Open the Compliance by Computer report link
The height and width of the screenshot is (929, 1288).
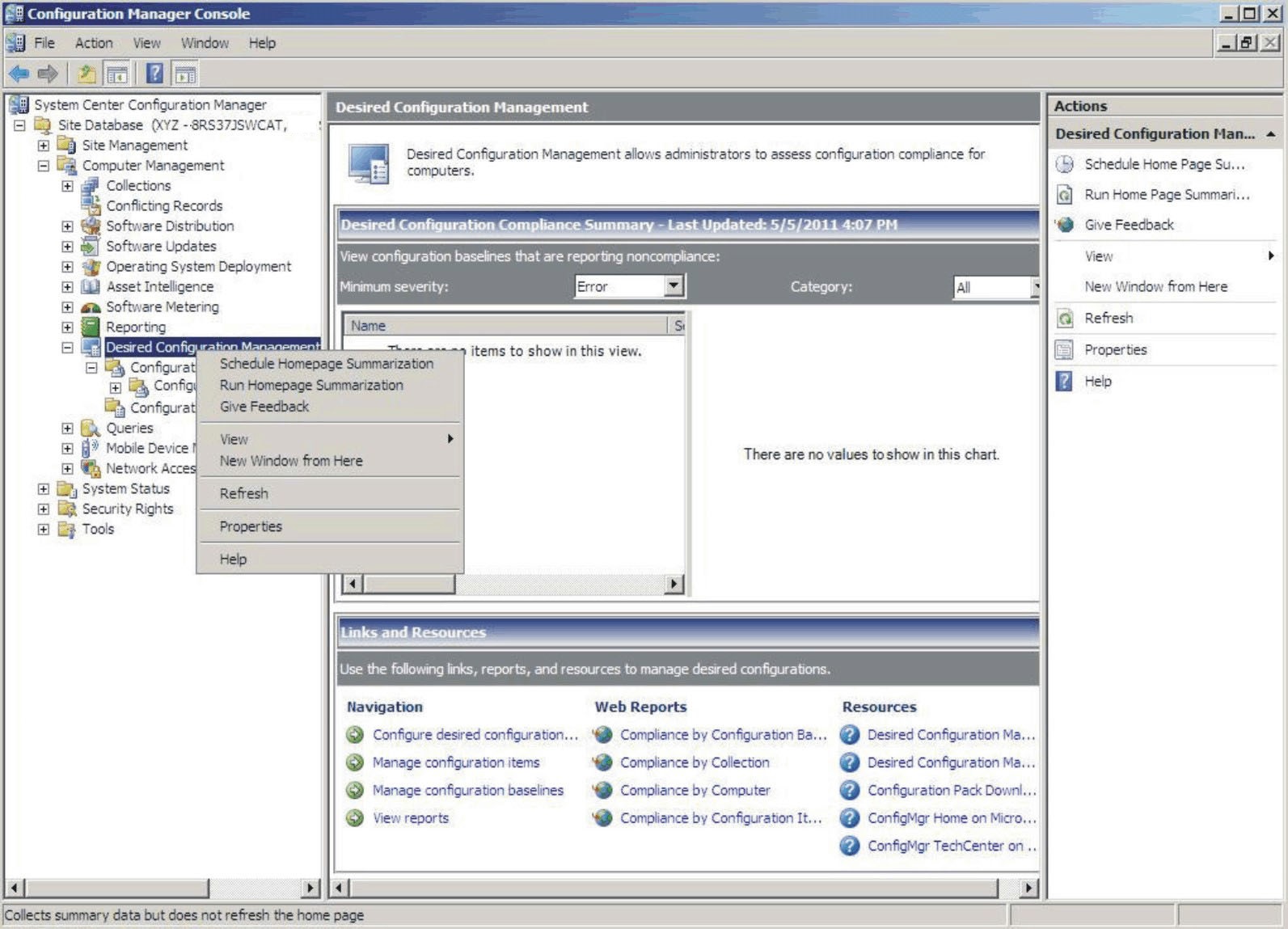point(695,790)
